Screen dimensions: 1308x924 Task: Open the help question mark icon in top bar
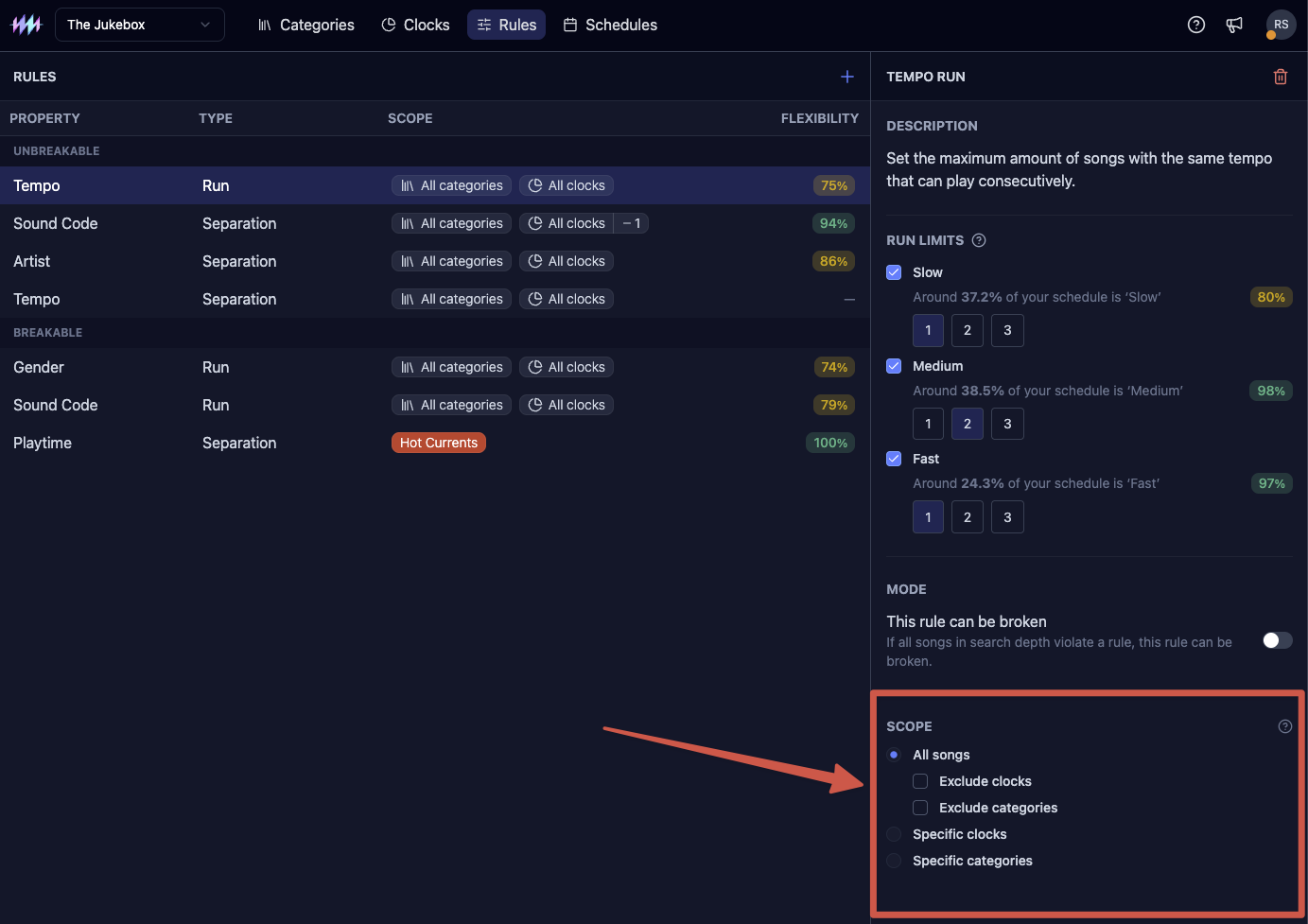pyautogui.click(x=1196, y=25)
